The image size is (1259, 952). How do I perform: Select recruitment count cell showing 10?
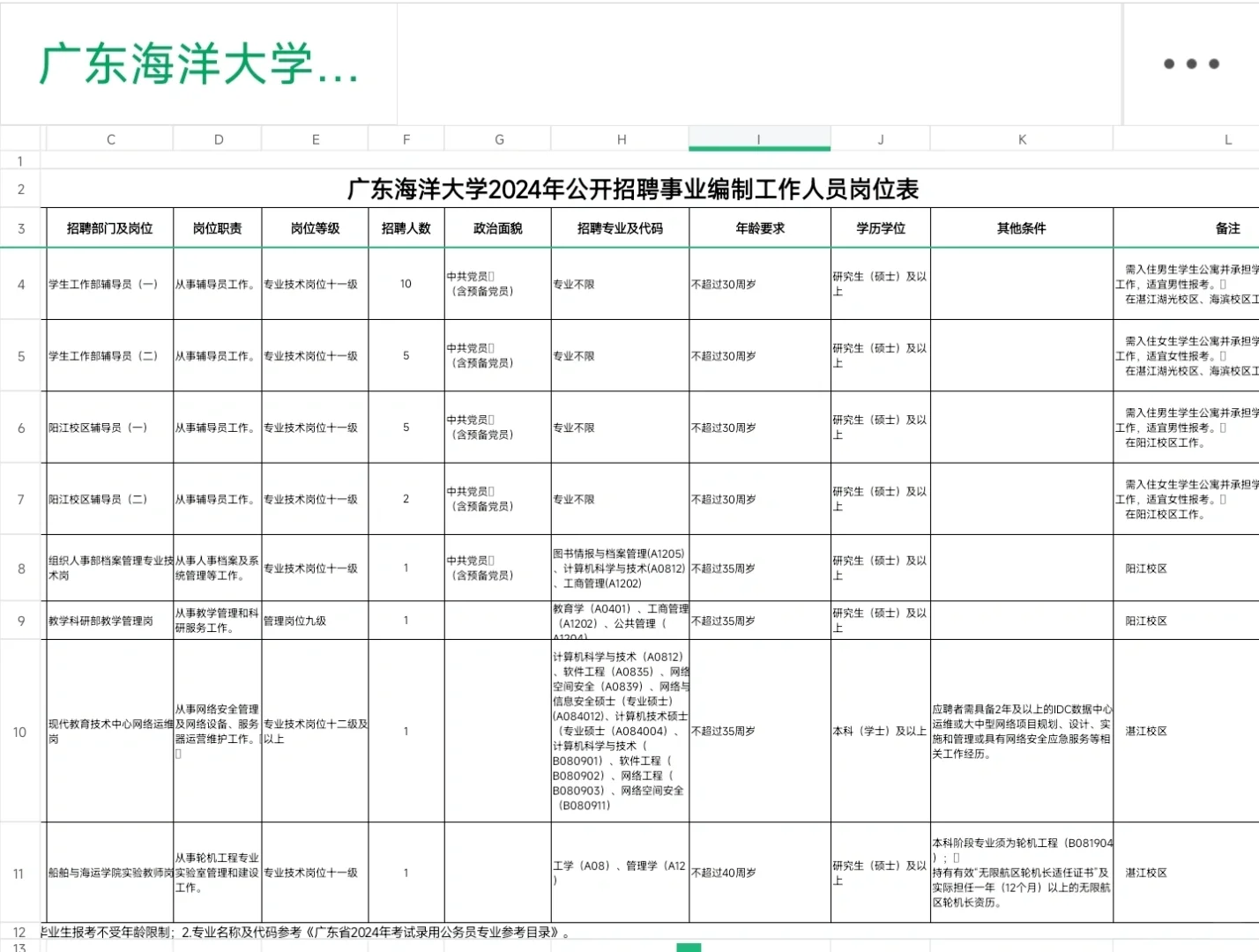click(x=406, y=284)
